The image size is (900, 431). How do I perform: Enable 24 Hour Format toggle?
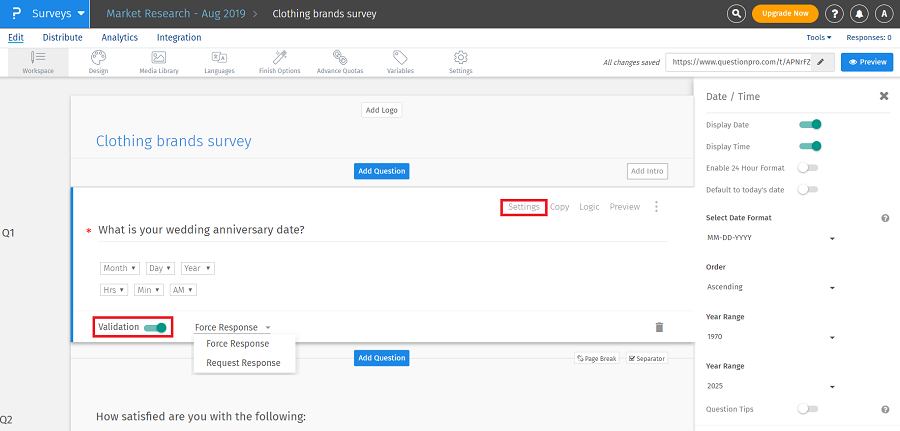click(x=808, y=168)
